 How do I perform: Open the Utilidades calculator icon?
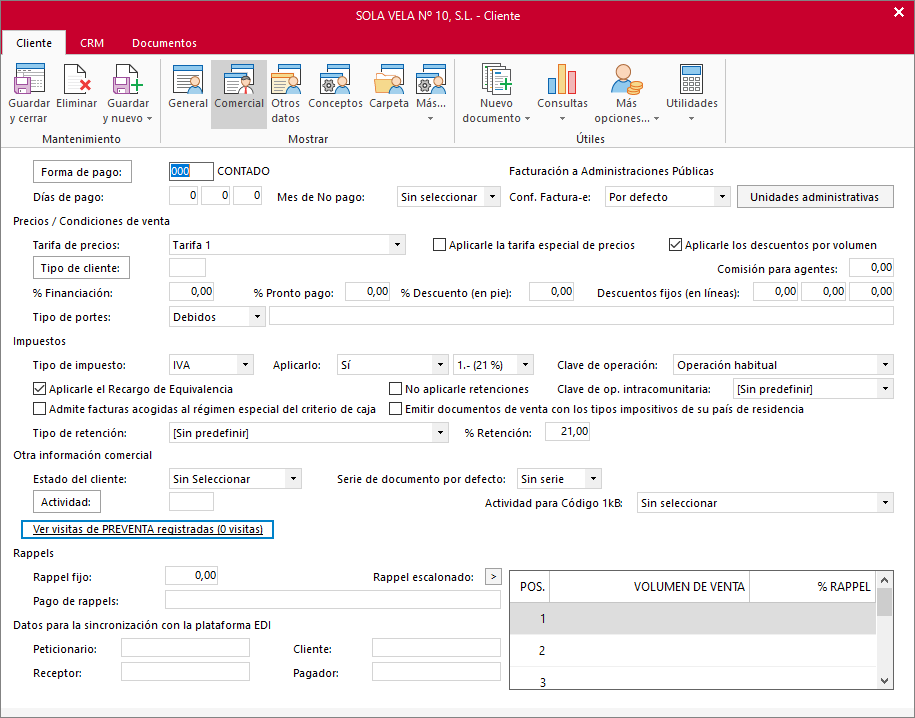[x=692, y=79]
